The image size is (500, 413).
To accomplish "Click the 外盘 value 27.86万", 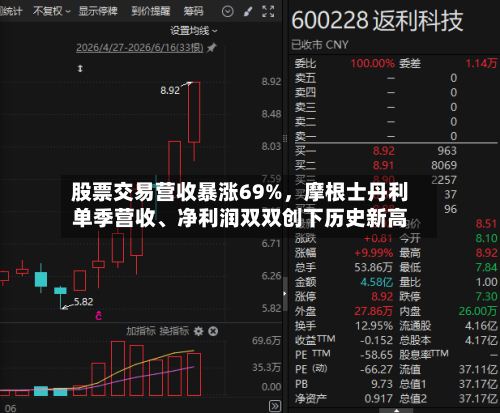I will [x=373, y=311].
